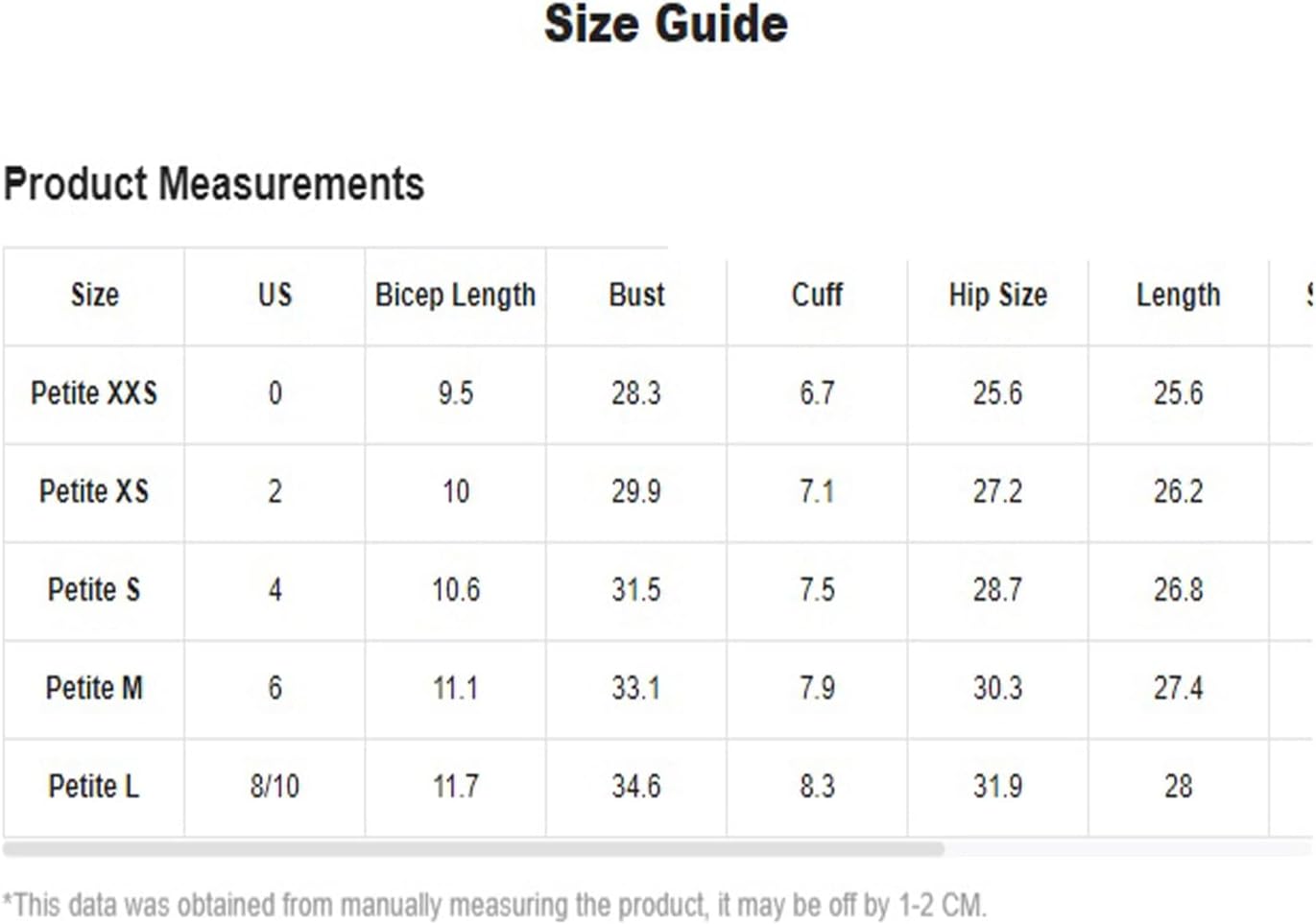1316x924 pixels.
Task: Select the Petite XS row label
Action: [94, 492]
